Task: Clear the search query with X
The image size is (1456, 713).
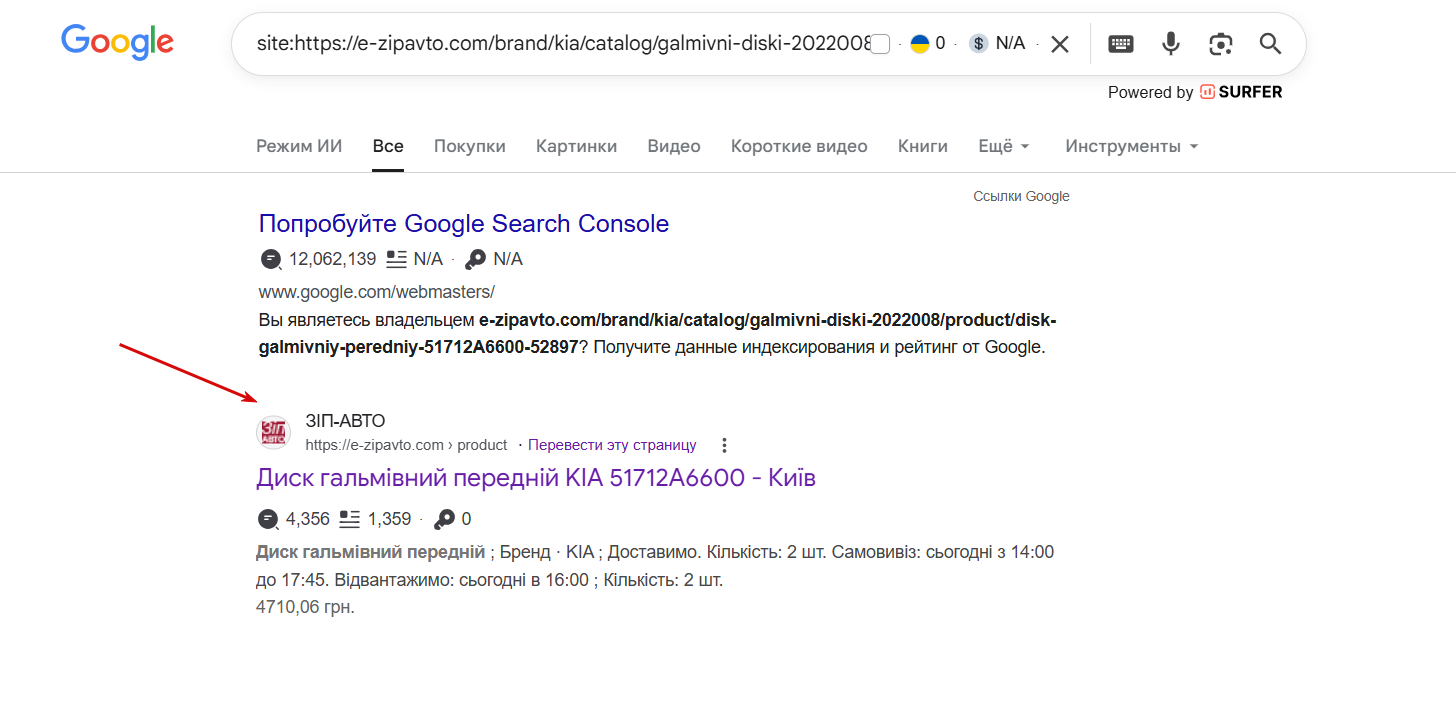Action: click(x=1060, y=44)
